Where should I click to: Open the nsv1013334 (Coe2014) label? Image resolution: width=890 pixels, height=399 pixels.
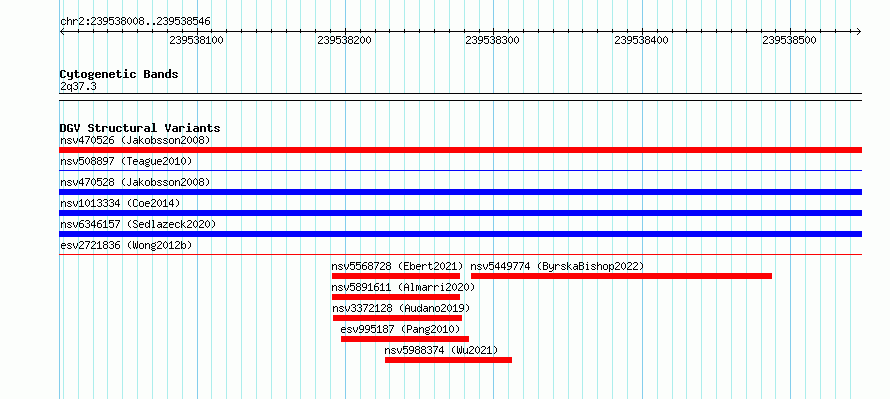click(x=120, y=203)
